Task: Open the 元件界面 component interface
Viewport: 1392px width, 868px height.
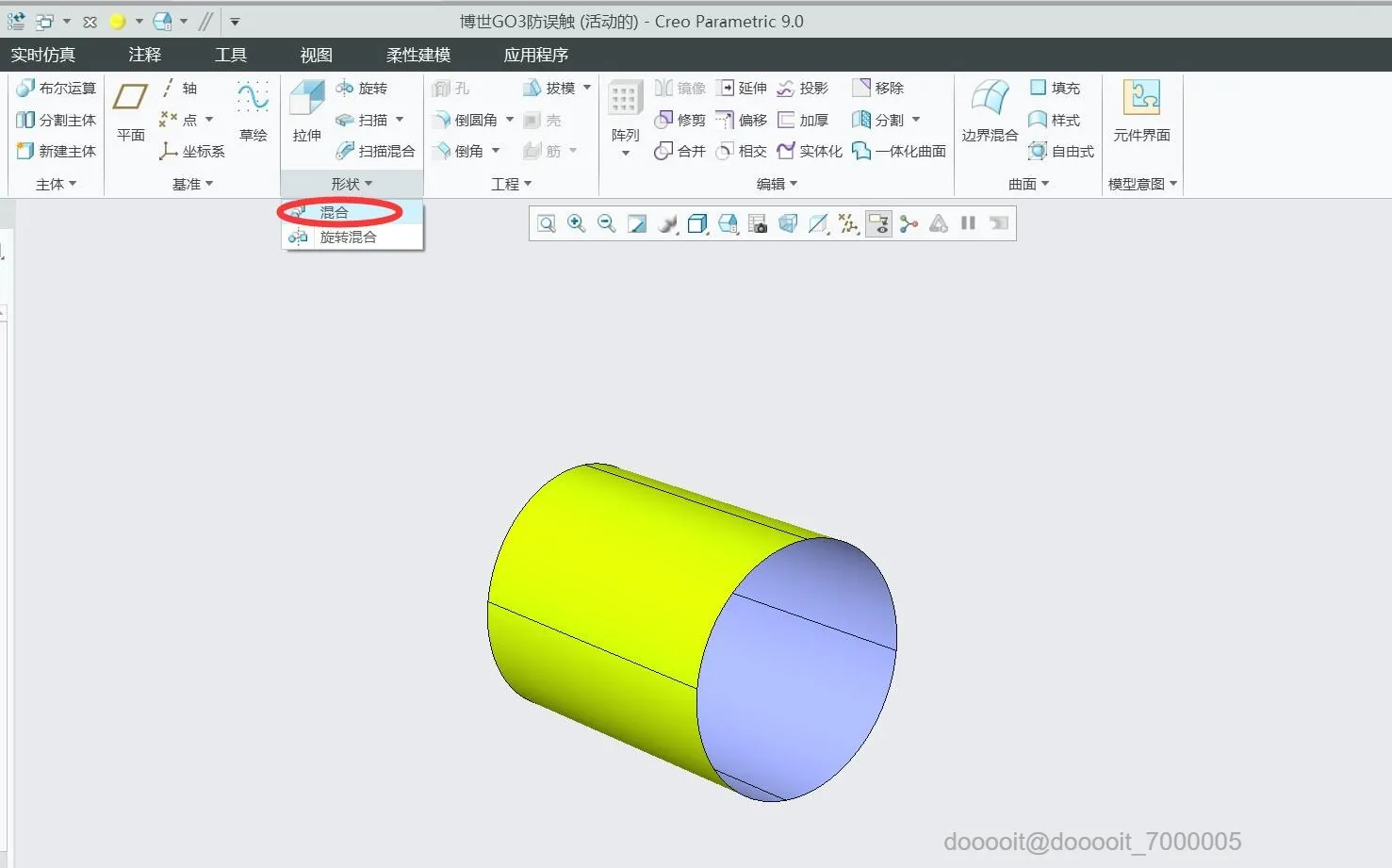Action: coord(1141,111)
